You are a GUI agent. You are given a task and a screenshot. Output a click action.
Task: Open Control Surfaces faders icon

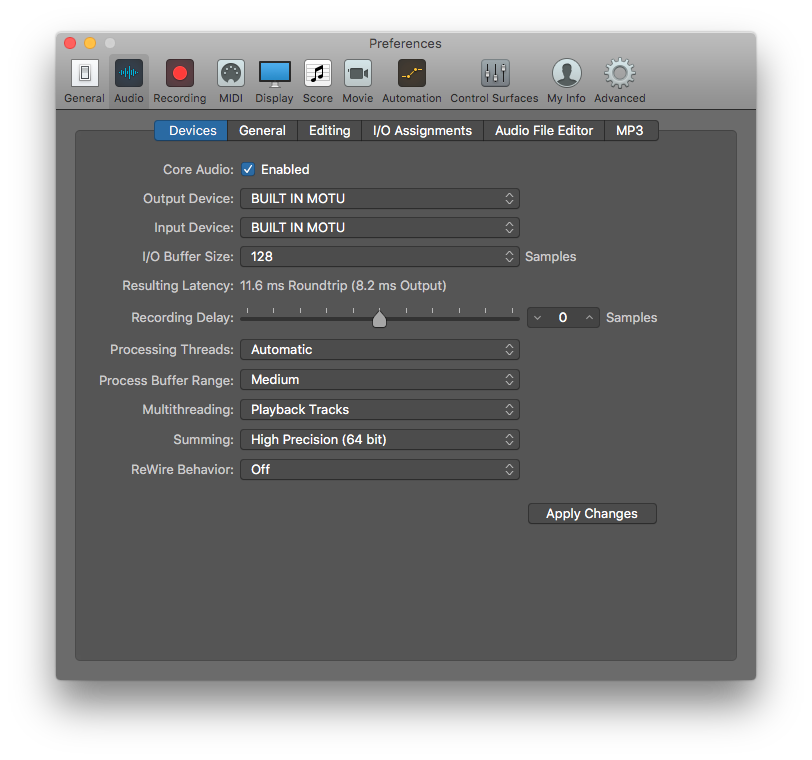[x=495, y=74]
